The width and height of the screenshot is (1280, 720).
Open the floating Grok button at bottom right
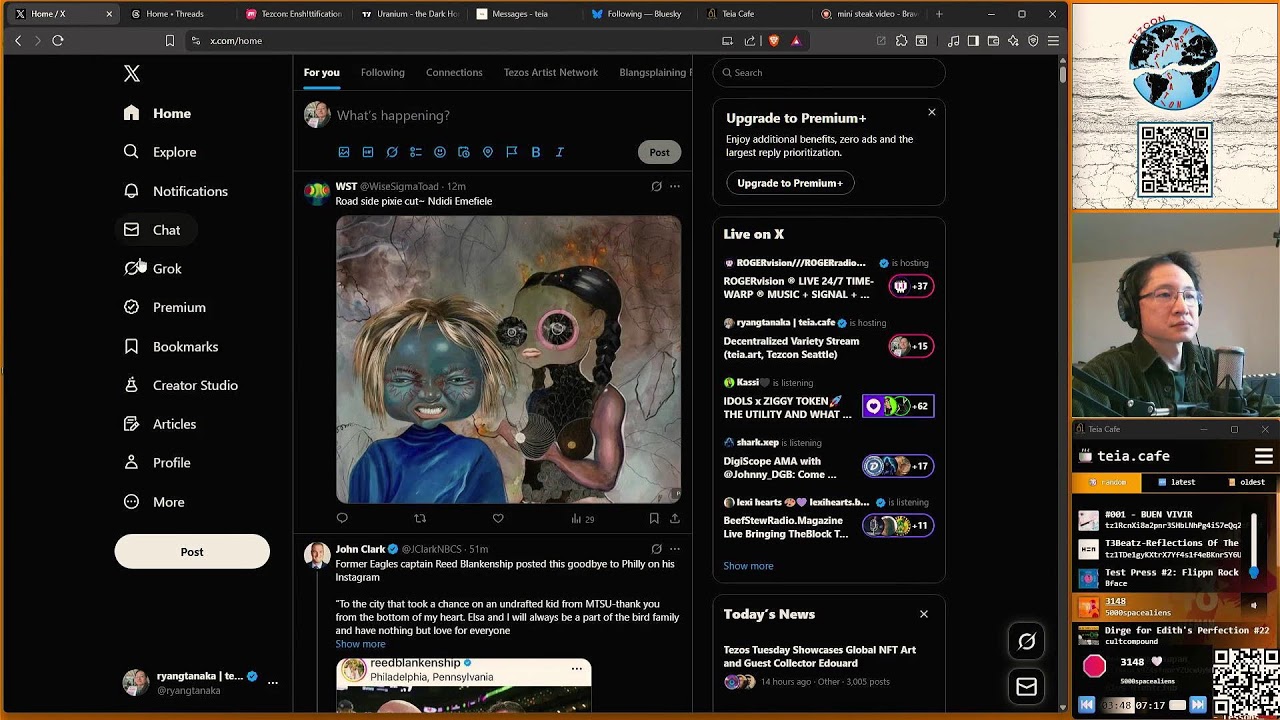click(x=1026, y=642)
